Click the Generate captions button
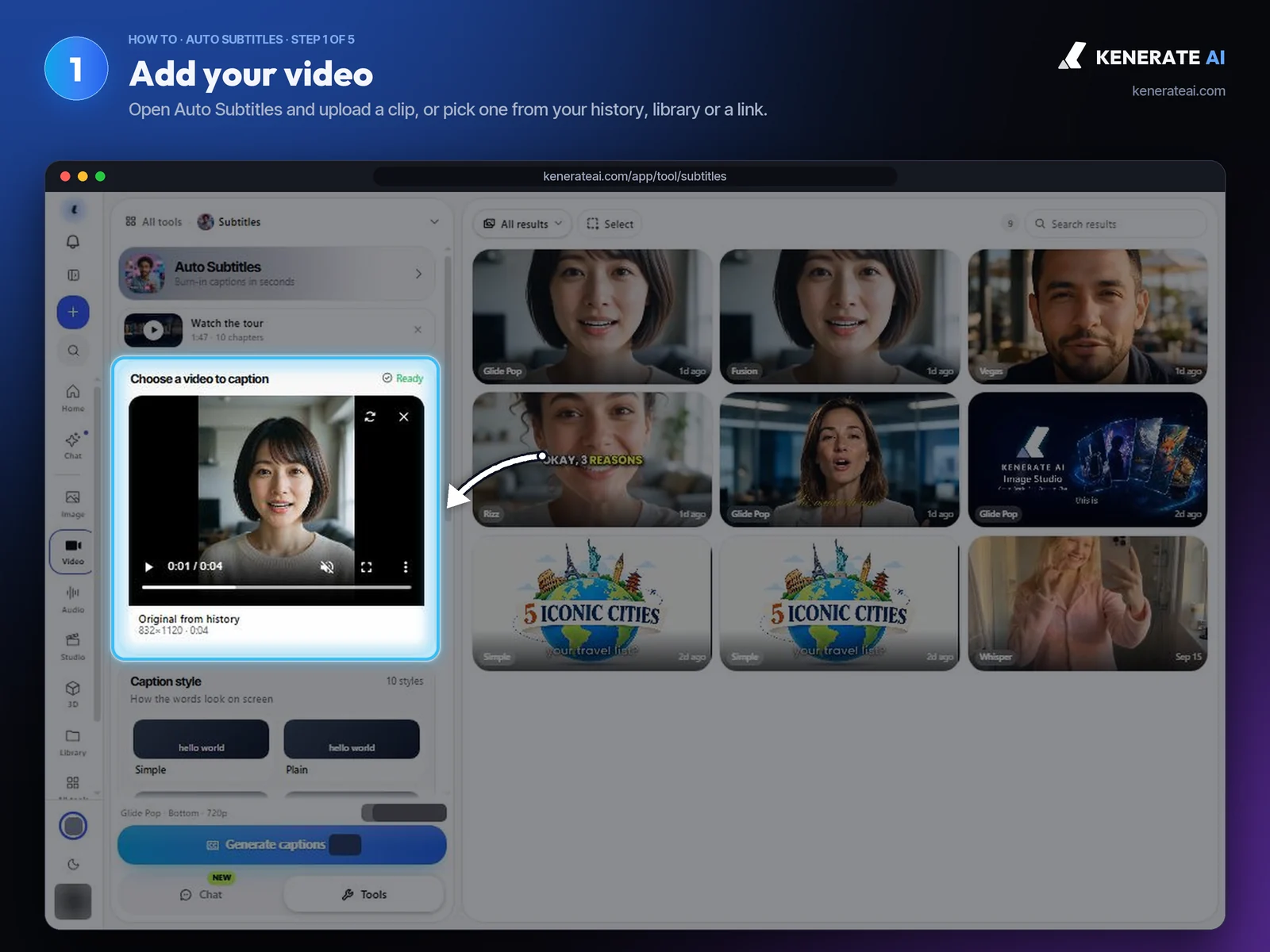1270x952 pixels. tap(282, 845)
